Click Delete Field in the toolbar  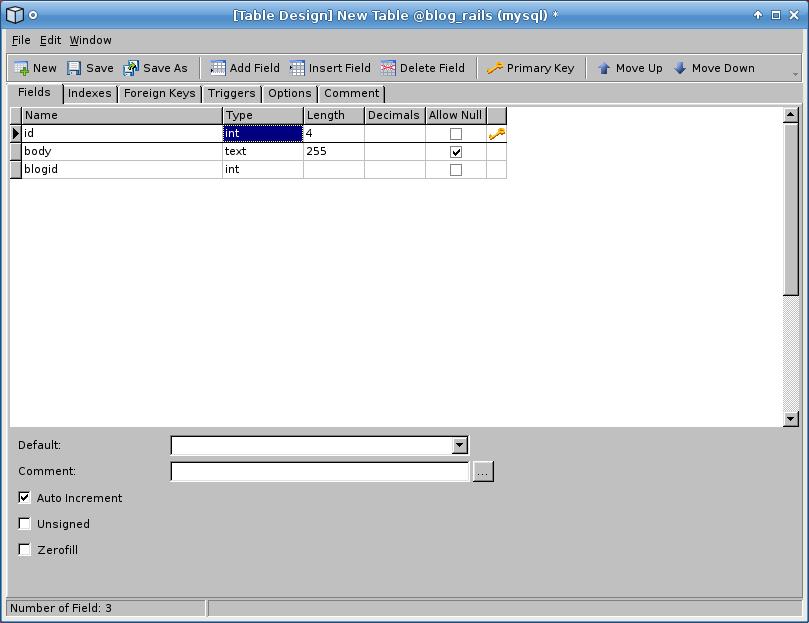pos(423,68)
